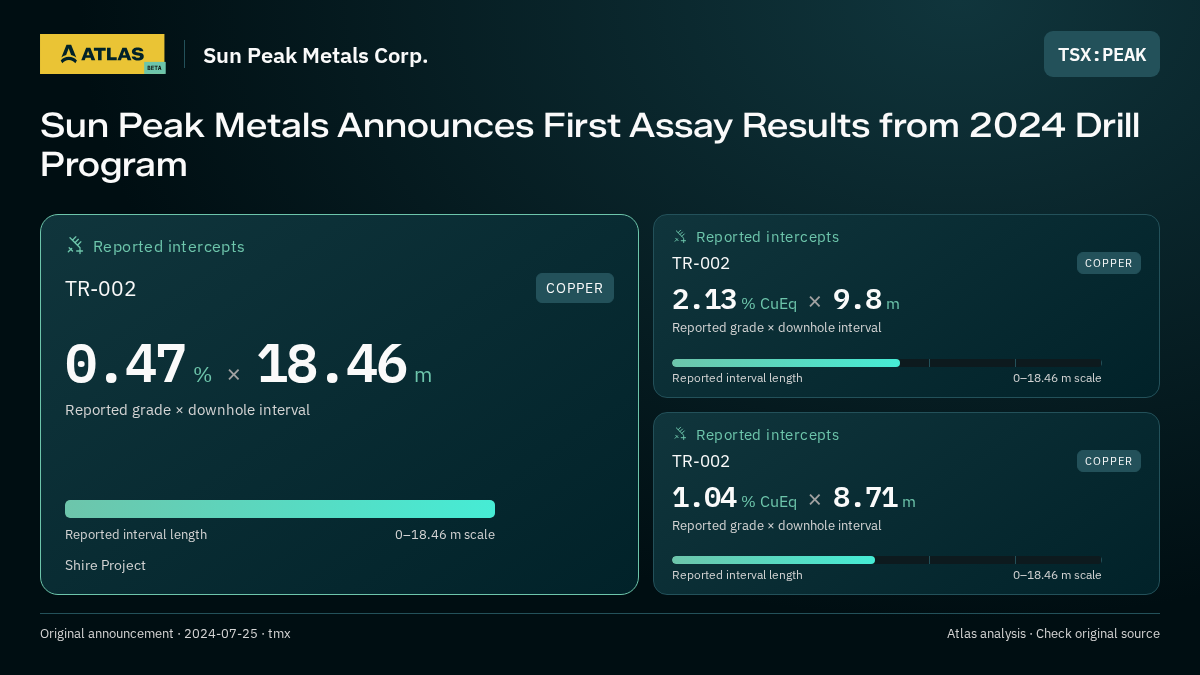Click the 0–18.46 m scale label under the 9.8 m bar

[1057, 378]
